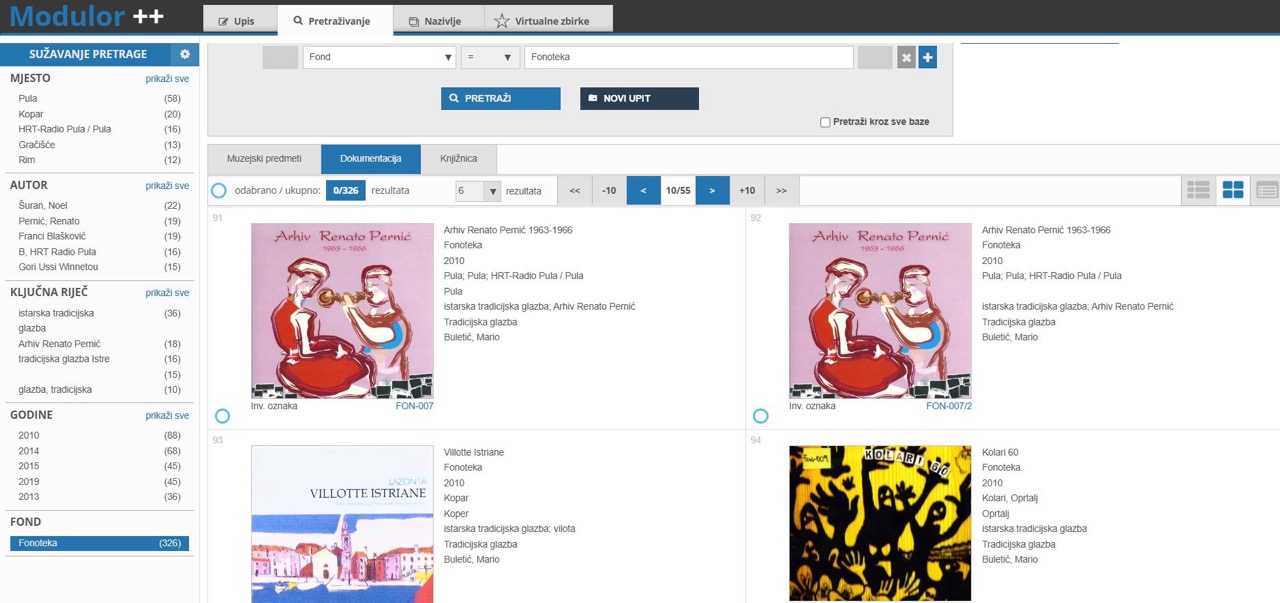Go to the next results page
The height and width of the screenshot is (603, 1280).
coord(712,190)
